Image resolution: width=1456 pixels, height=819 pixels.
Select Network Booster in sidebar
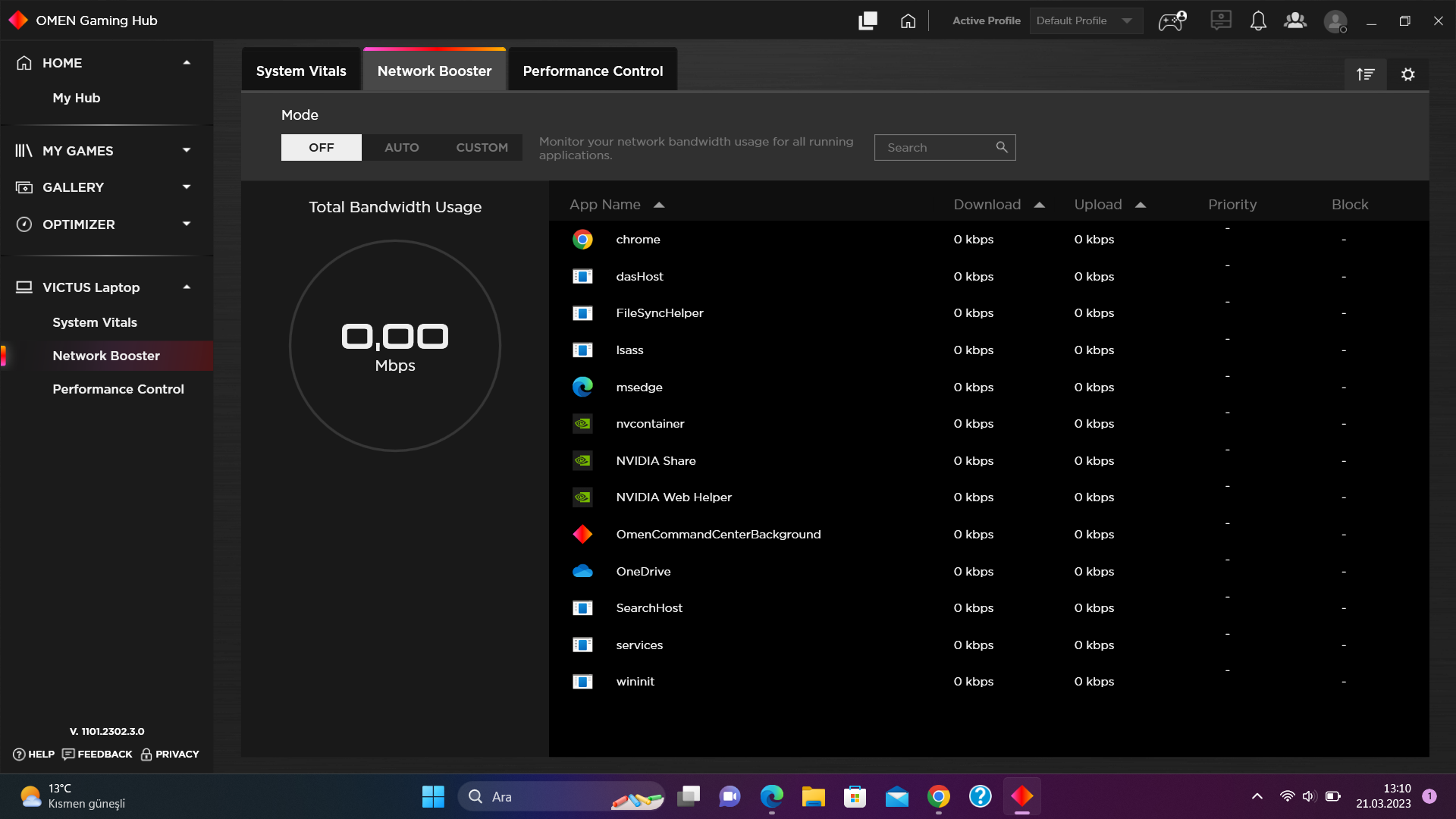click(106, 356)
